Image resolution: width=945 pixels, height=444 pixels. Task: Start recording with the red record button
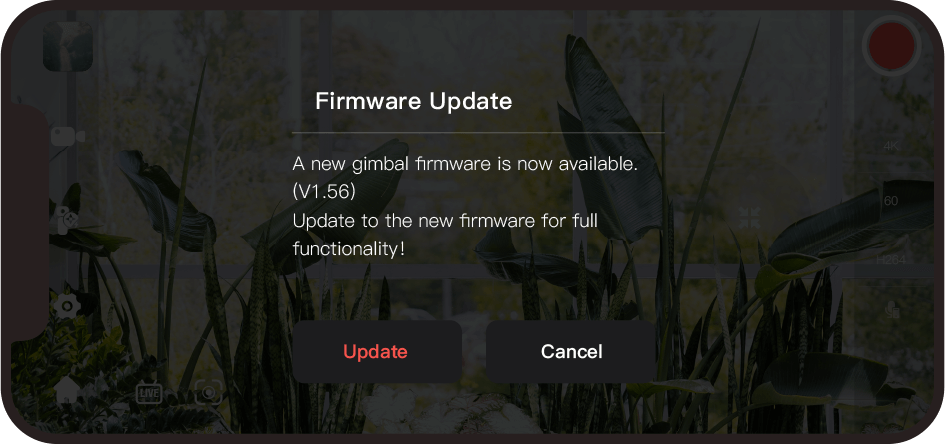click(891, 46)
